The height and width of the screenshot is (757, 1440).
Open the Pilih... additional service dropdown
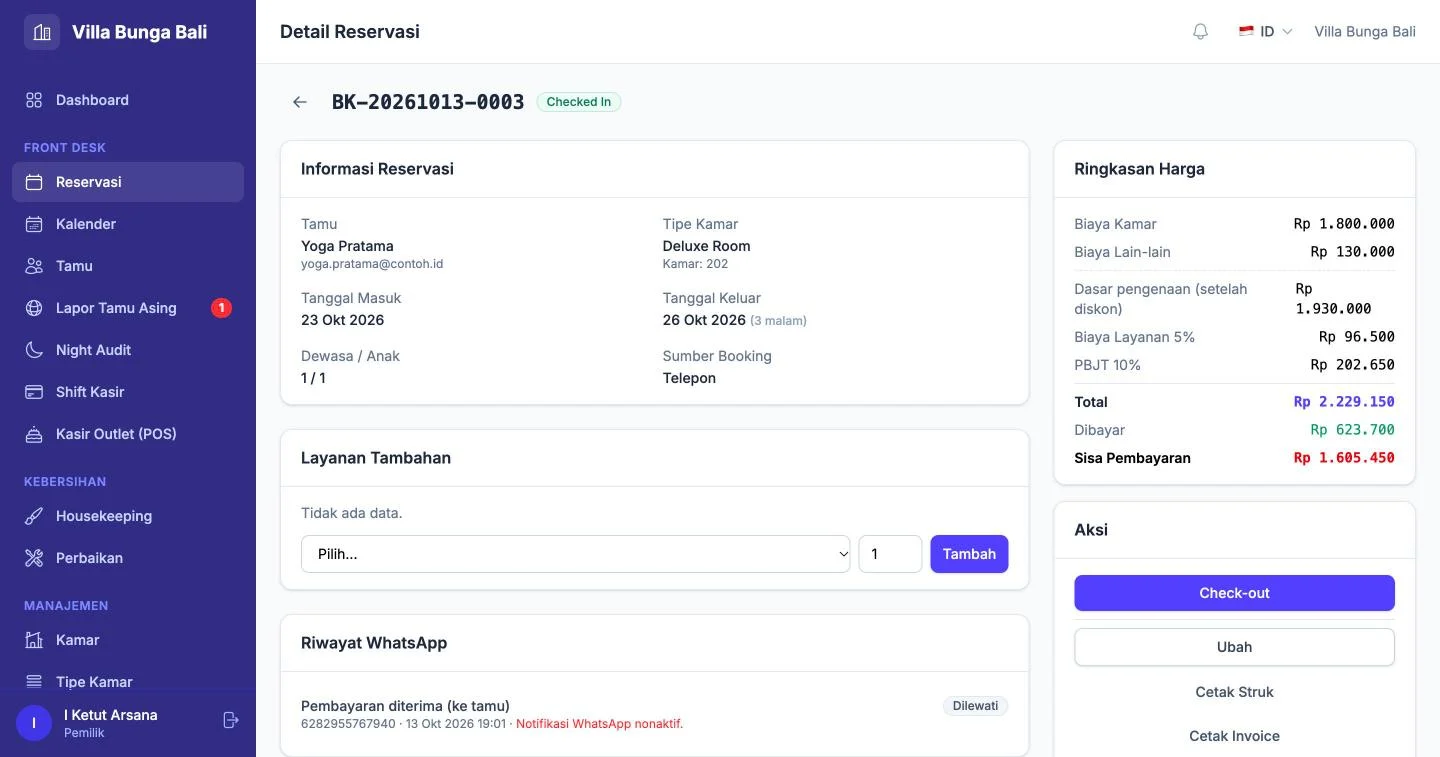(x=576, y=554)
